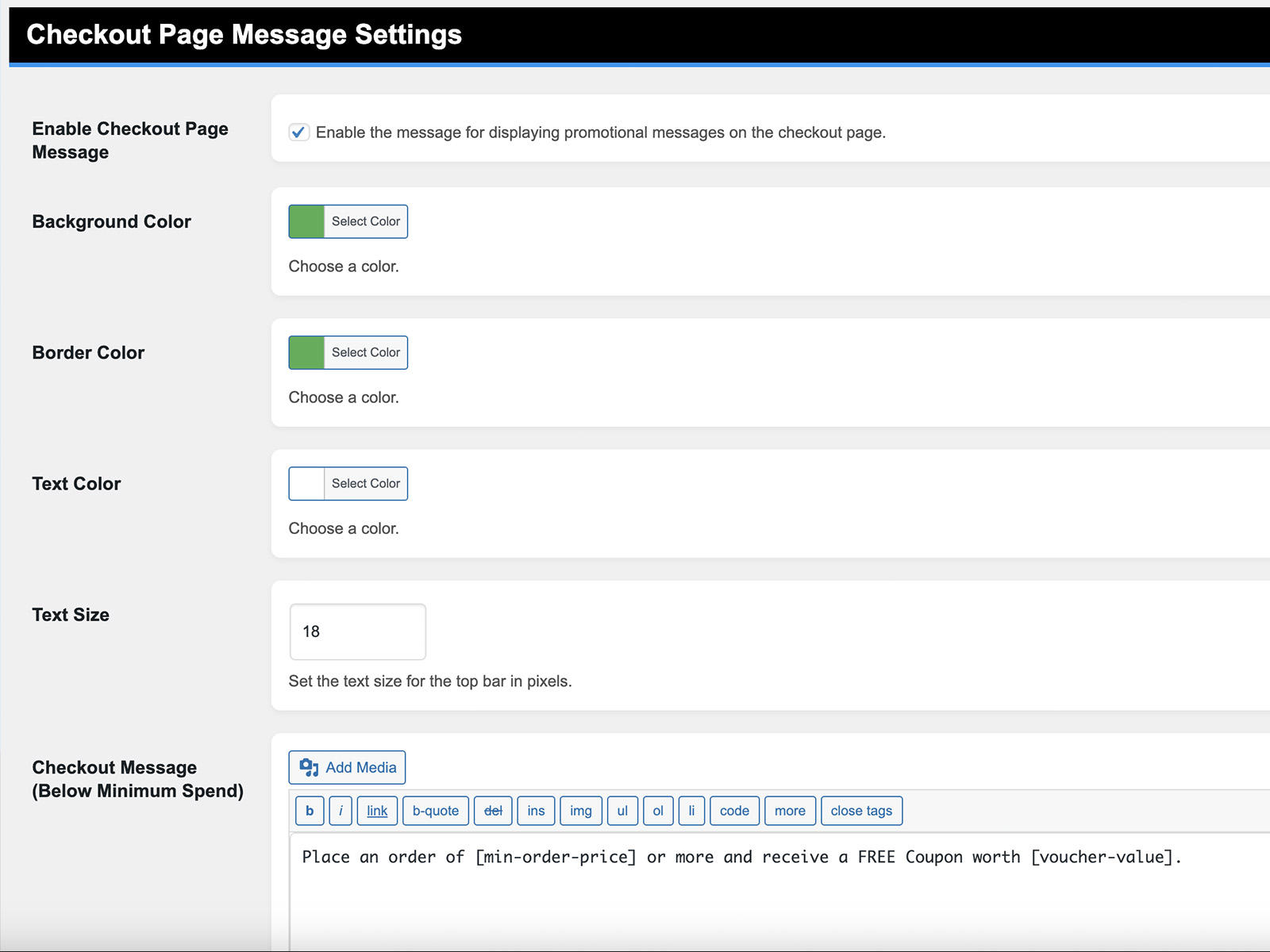
Task: Click the green Background Color swatch
Action: [306, 221]
